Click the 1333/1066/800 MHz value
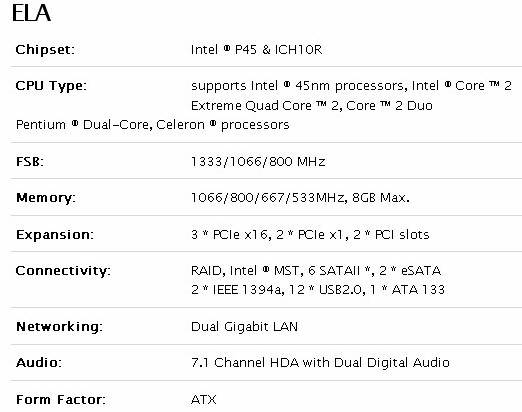Viewport: 522px width, 412px height. click(x=258, y=162)
